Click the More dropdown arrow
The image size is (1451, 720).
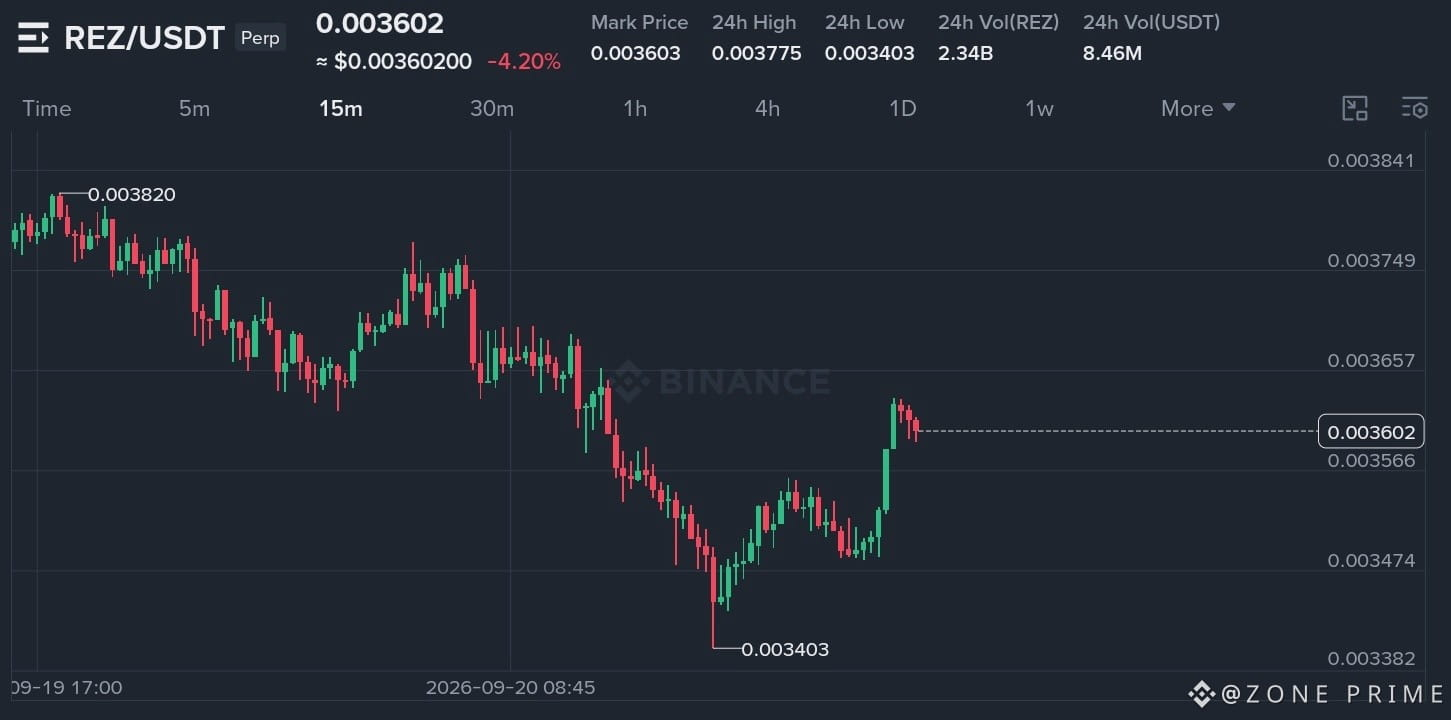[1229, 107]
